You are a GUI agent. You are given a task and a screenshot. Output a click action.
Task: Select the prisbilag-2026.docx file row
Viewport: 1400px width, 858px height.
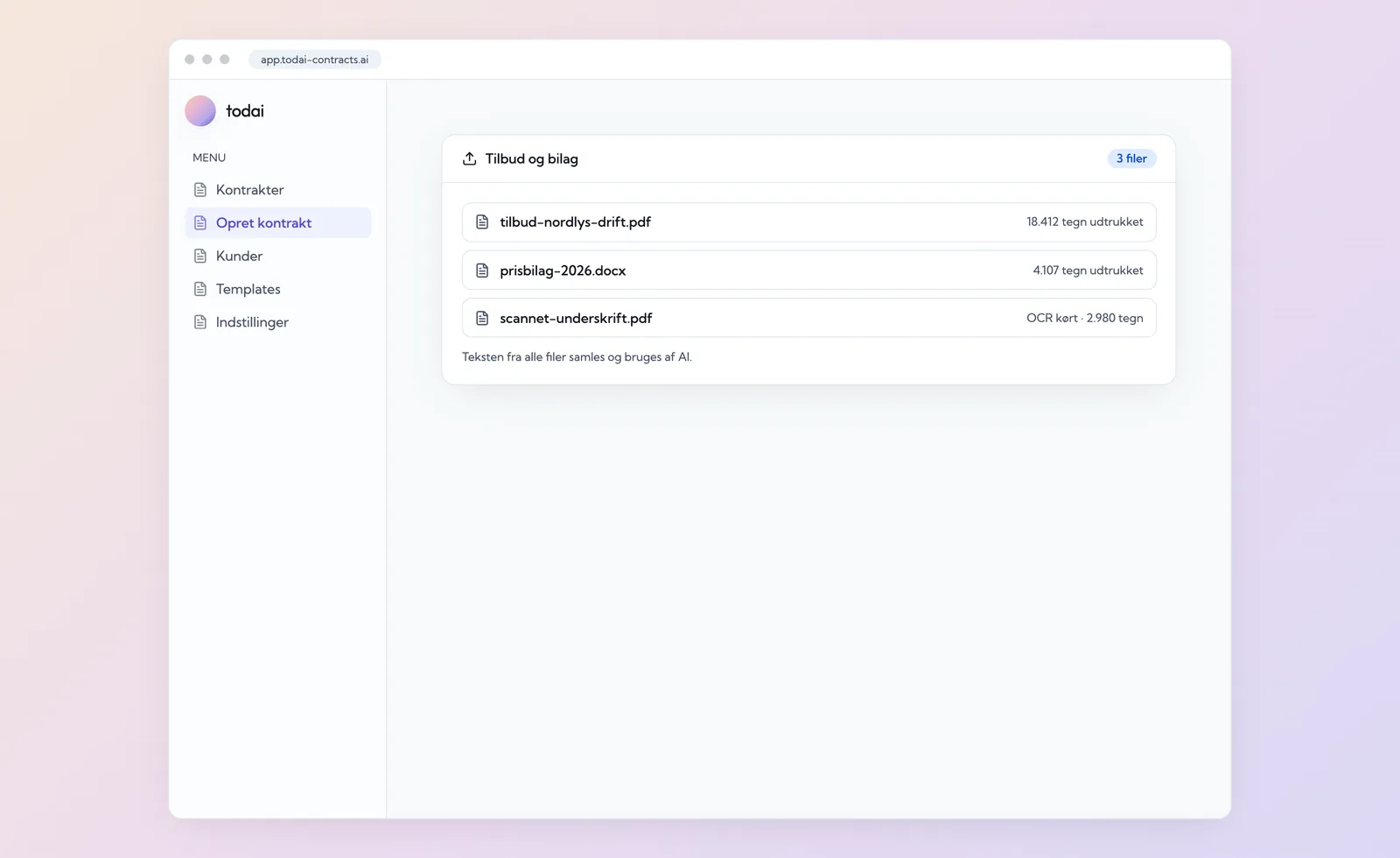point(809,271)
